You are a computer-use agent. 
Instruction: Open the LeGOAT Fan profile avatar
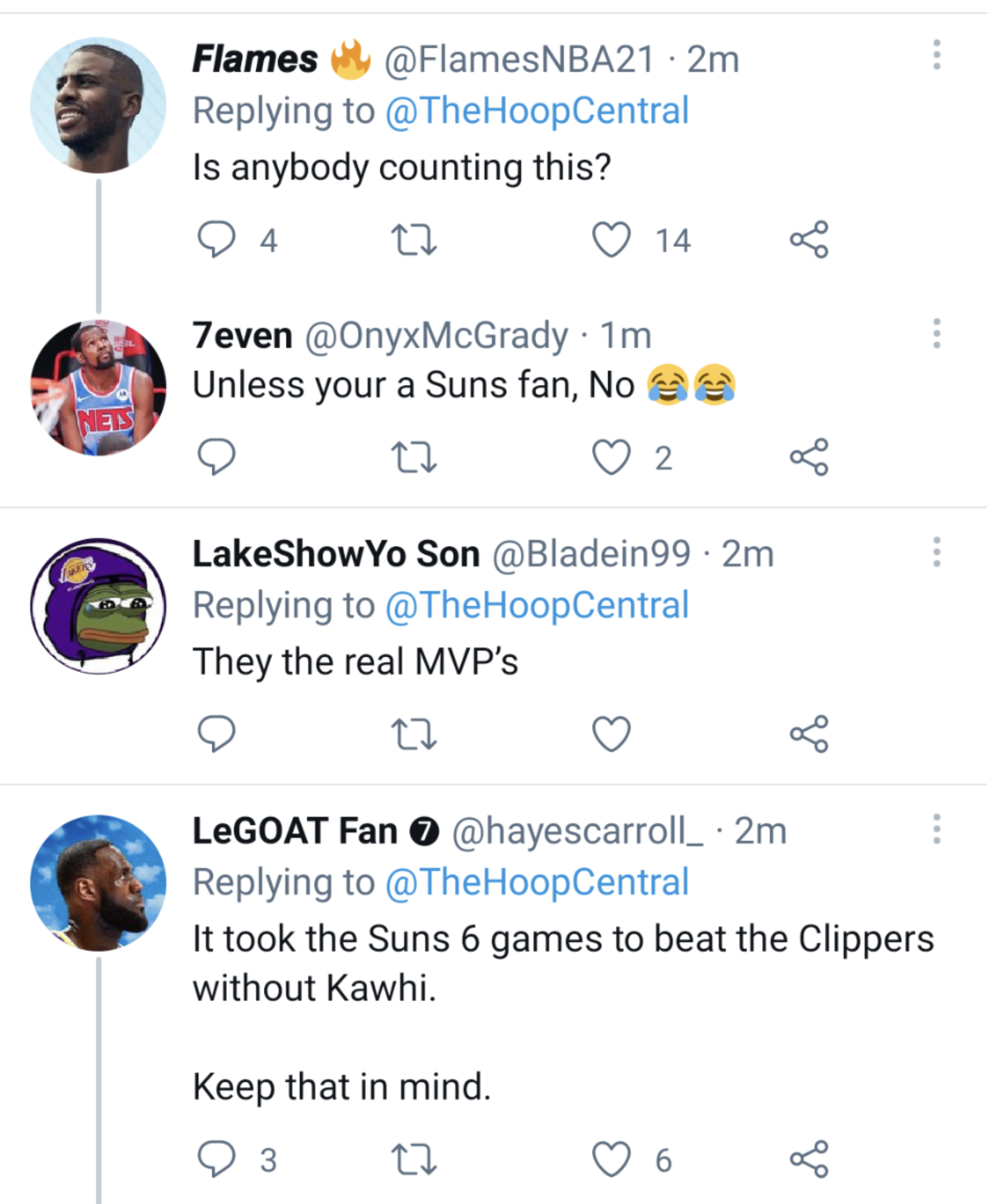(98, 883)
